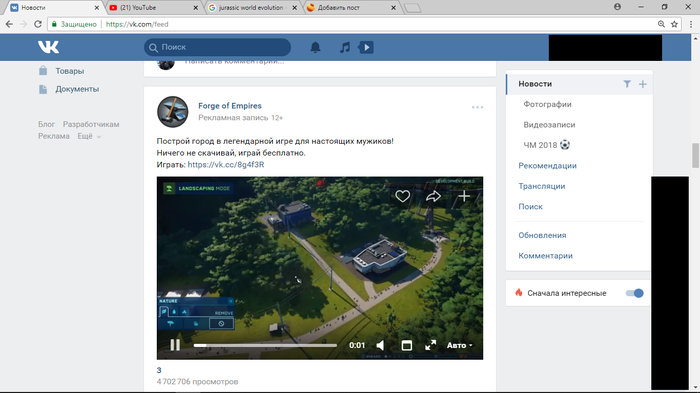
Task: Switch to jurassic world evolution tab
Action: (x=252, y=8)
